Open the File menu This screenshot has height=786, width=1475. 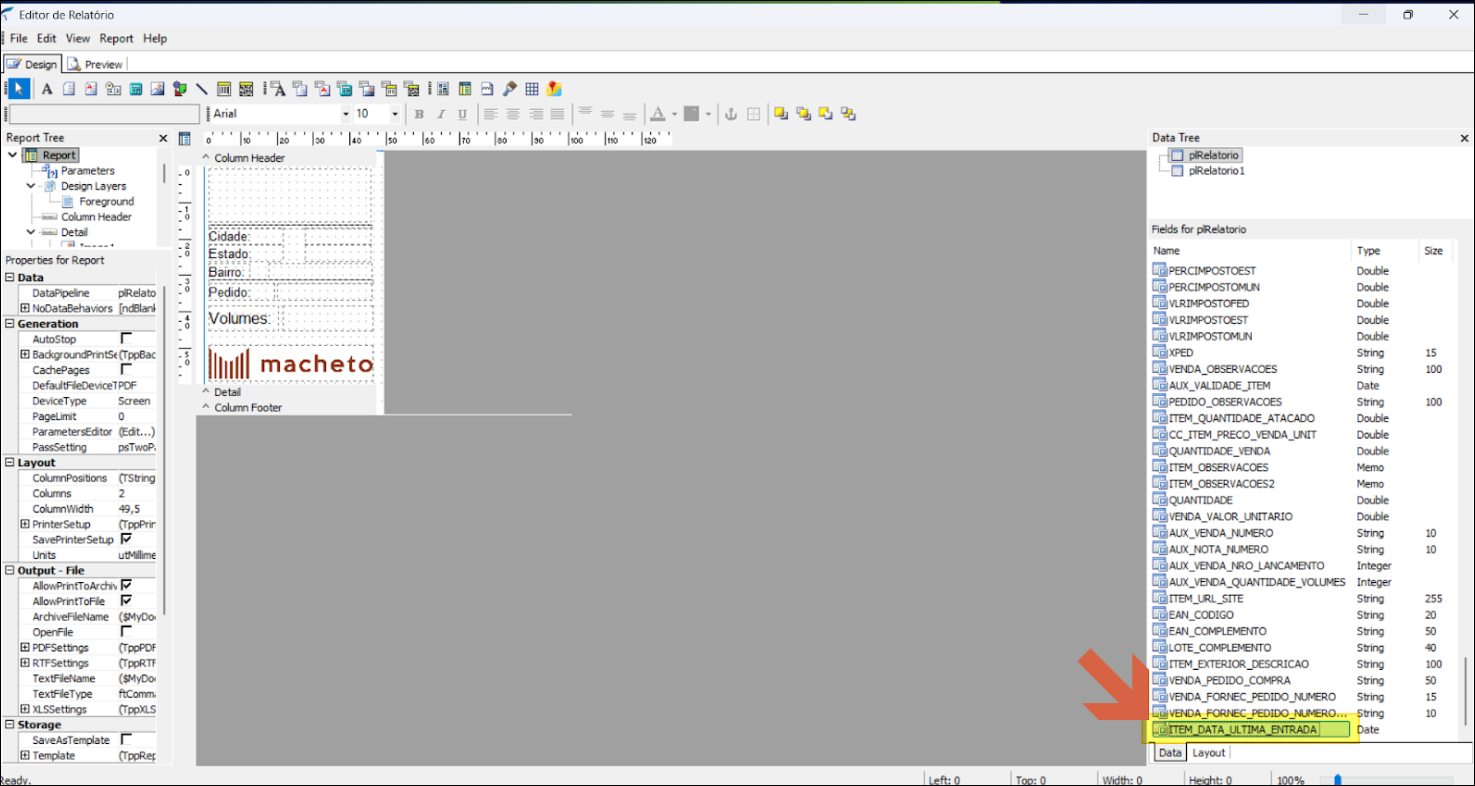coord(19,38)
